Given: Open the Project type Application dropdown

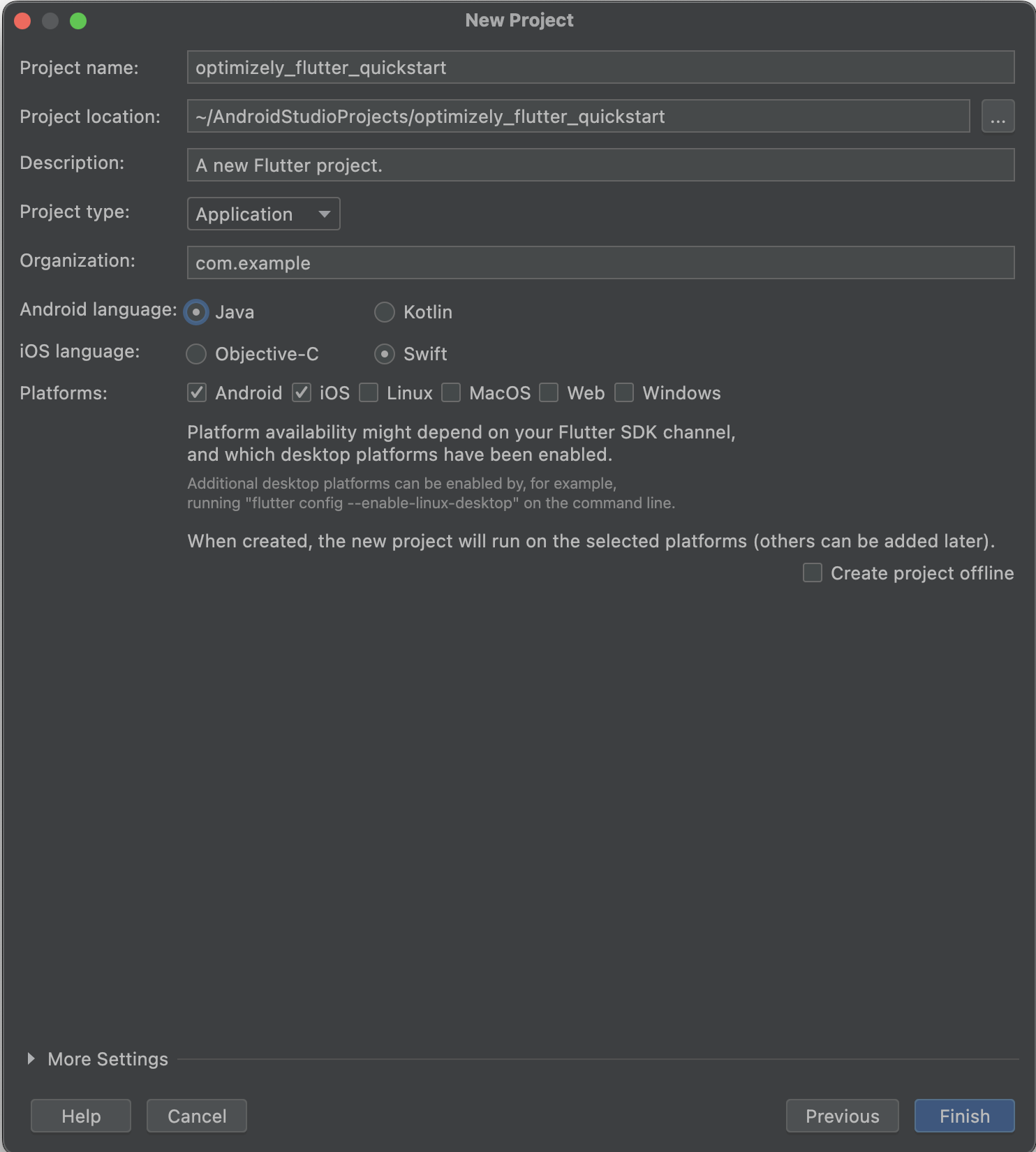Looking at the screenshot, I should (263, 214).
